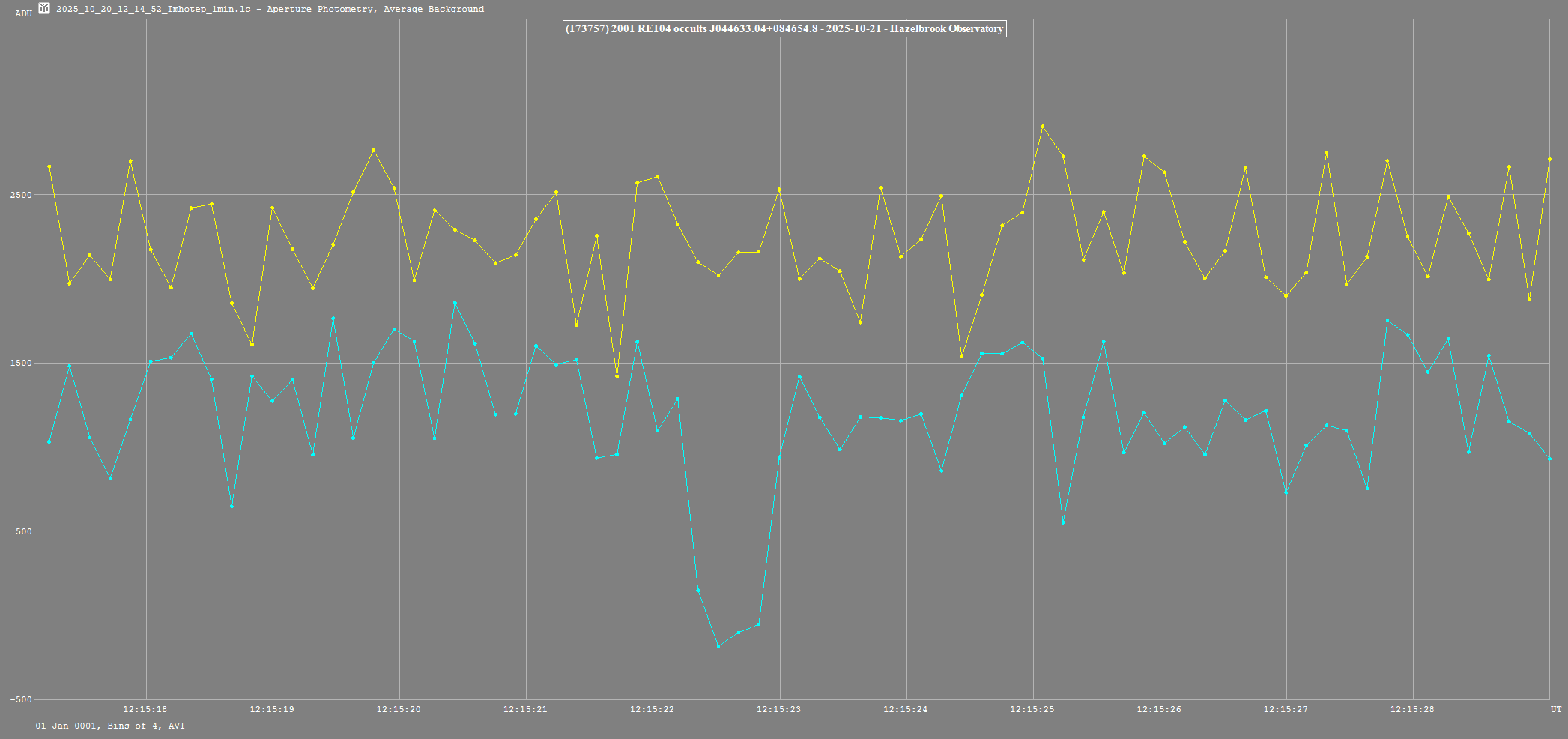Select the 2001 RE104 occultation title box
The image size is (1568, 739).
pyautogui.click(x=784, y=29)
